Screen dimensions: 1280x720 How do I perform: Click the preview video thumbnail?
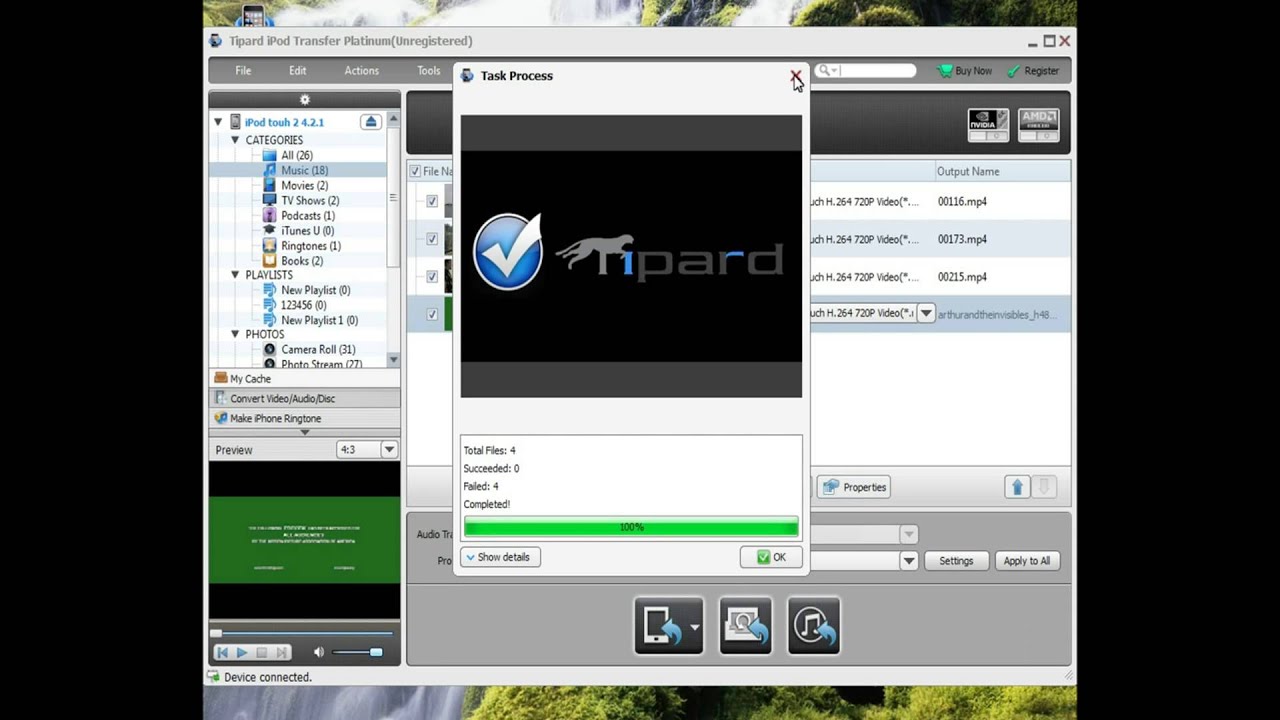[x=304, y=540]
